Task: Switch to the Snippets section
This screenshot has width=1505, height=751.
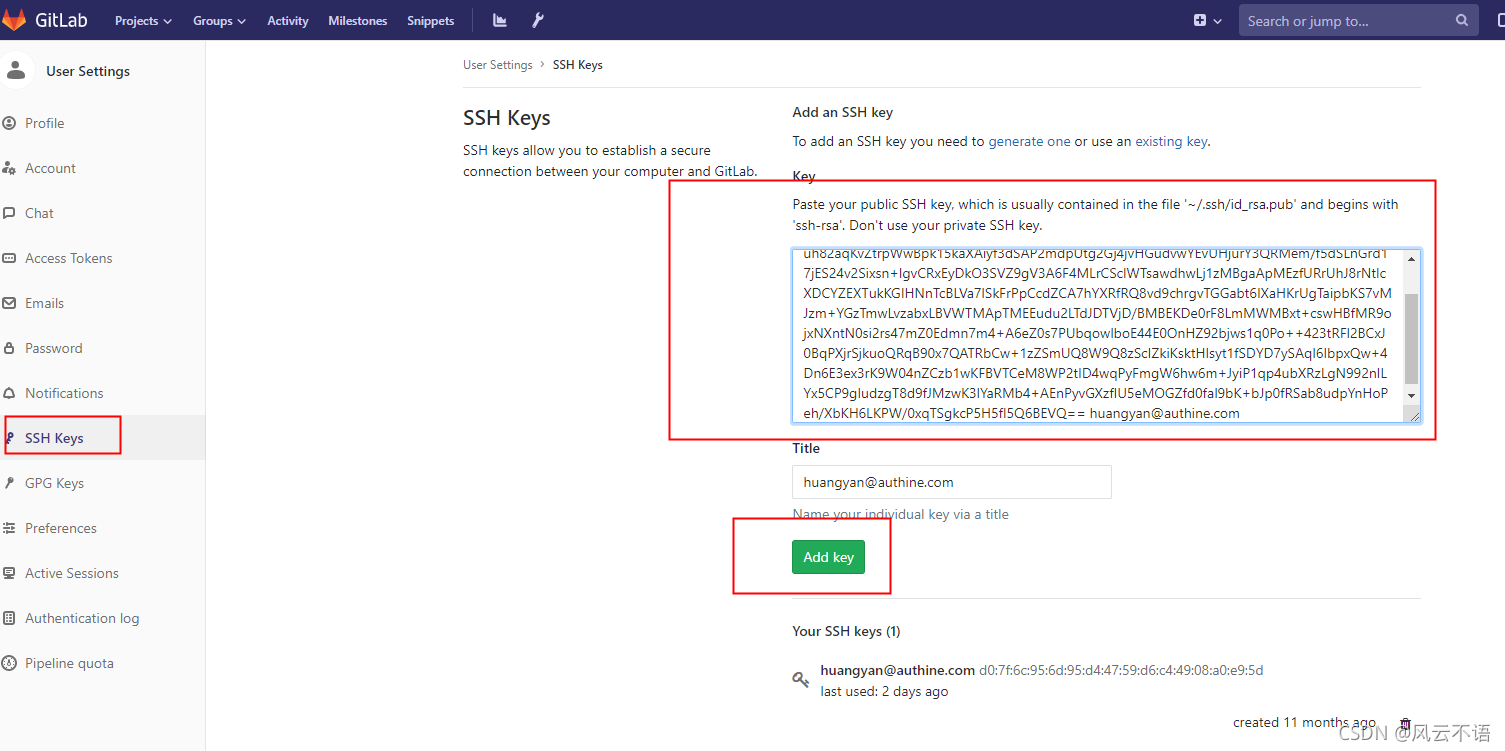Action: (x=430, y=19)
